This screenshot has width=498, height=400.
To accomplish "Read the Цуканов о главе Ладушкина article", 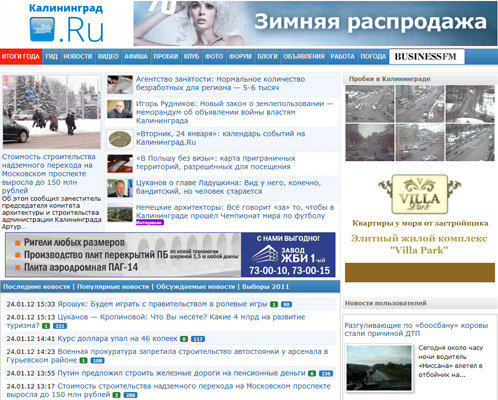I will pyautogui.click(x=228, y=187).
